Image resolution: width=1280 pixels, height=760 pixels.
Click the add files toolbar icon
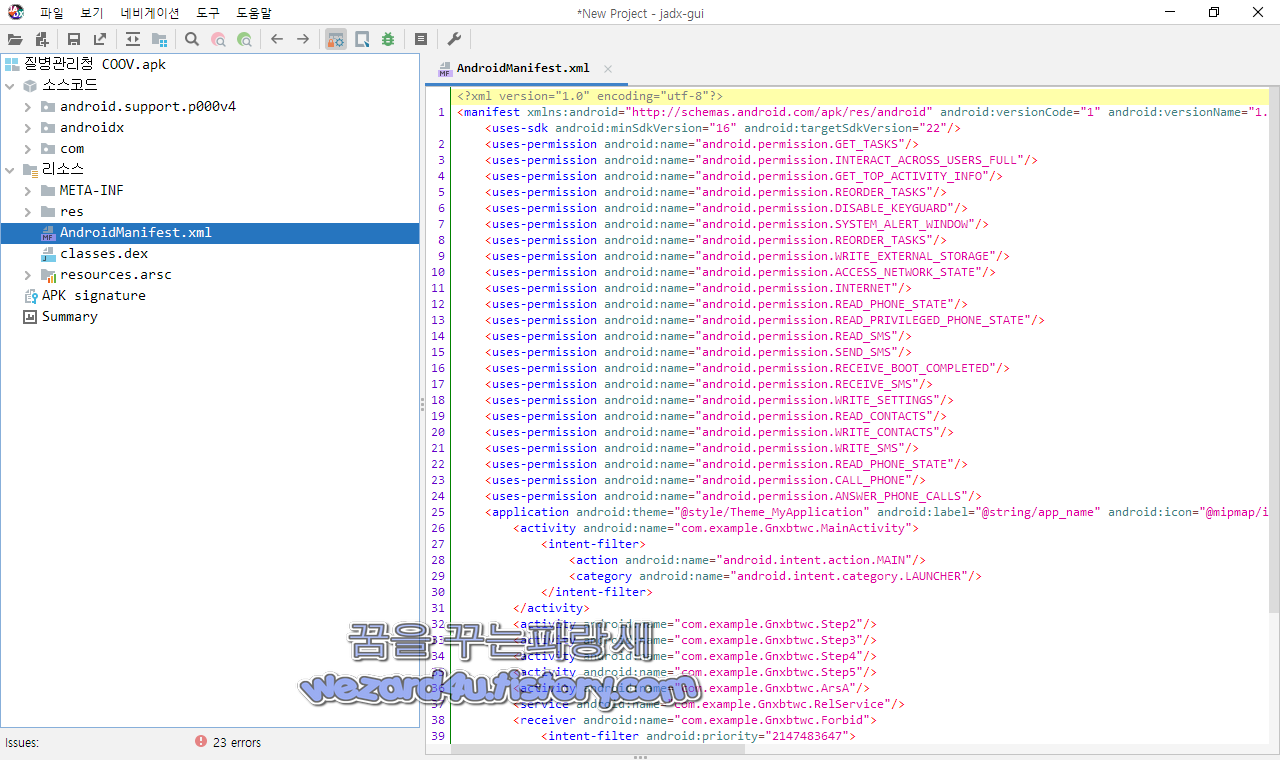pos(42,39)
